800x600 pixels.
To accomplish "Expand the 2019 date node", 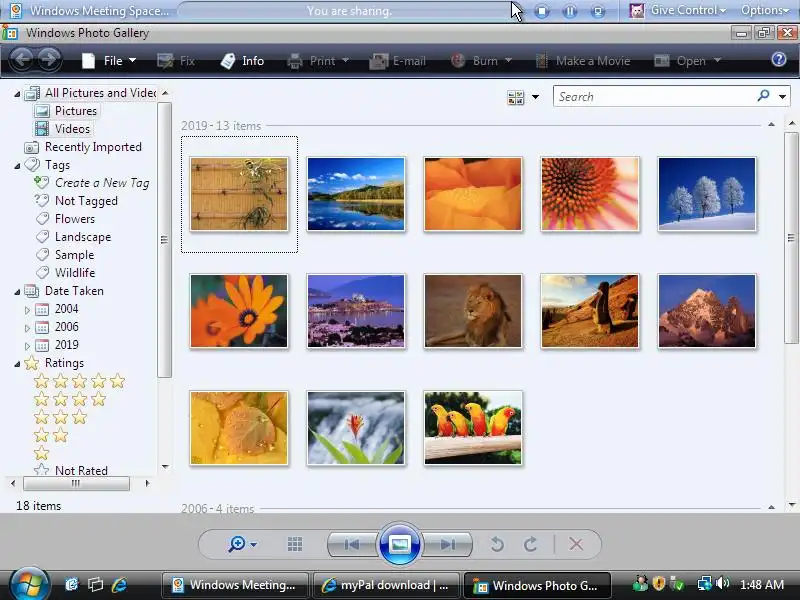I will [27, 345].
